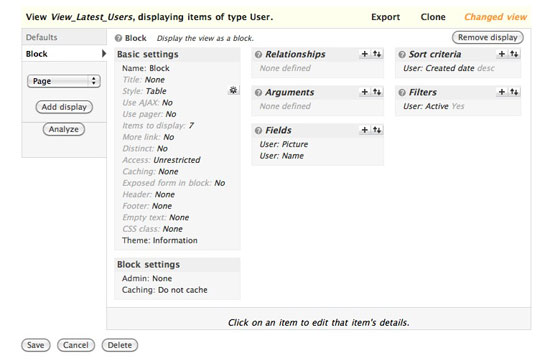This screenshot has width=550, height=363.
Task: Add a new argument with plus icon
Action: pyautogui.click(x=364, y=92)
